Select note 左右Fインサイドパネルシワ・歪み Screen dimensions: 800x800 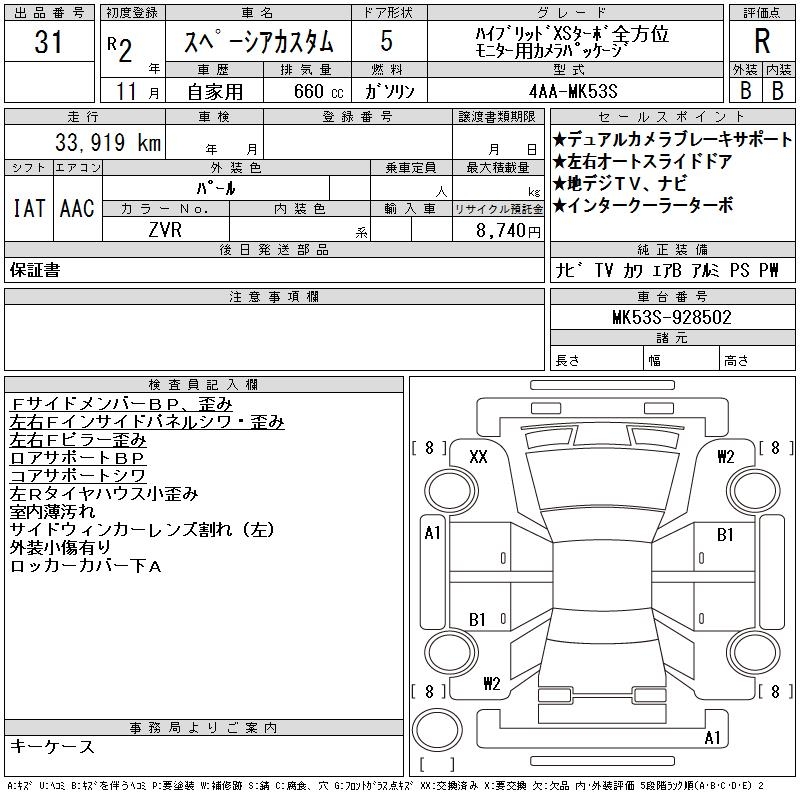tap(147, 422)
